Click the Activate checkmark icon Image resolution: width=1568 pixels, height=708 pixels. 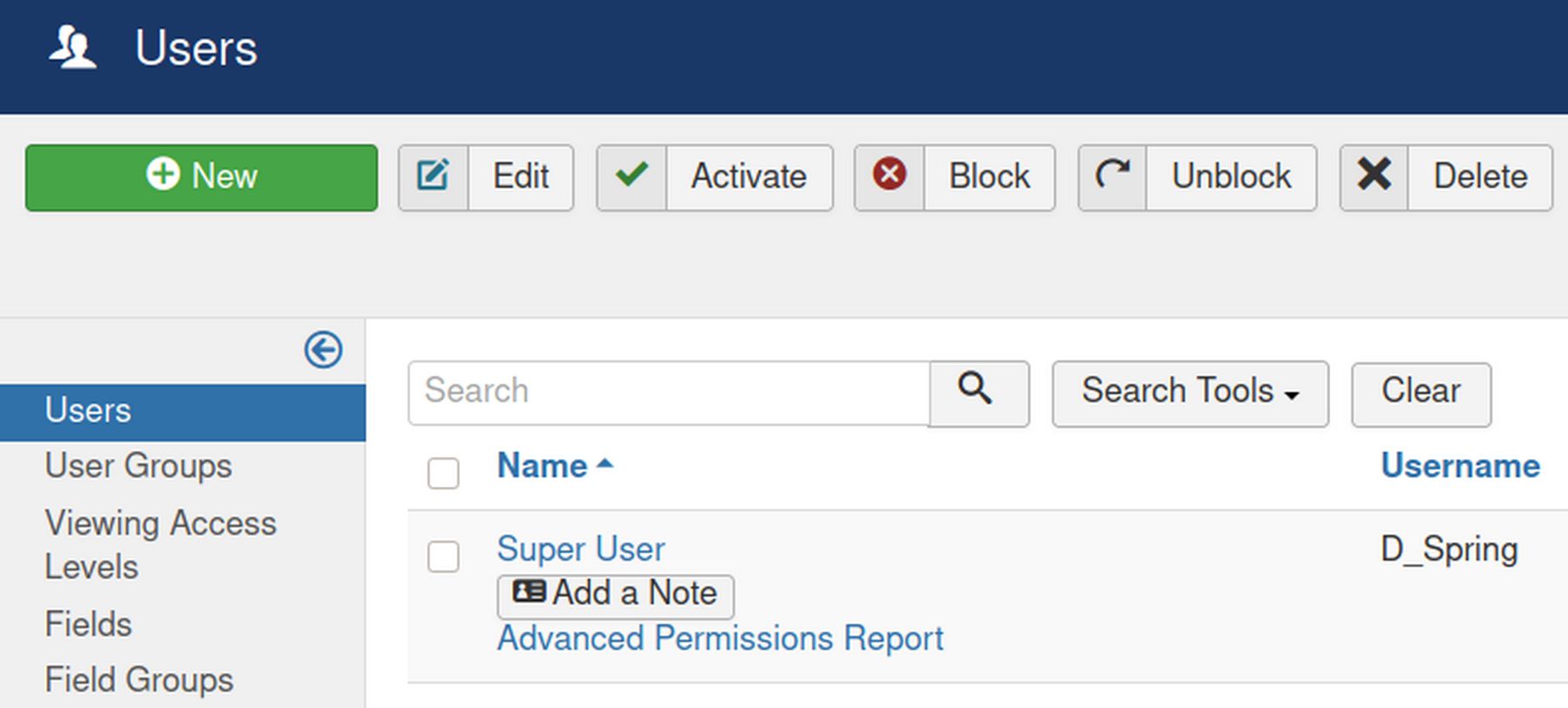[x=632, y=178]
